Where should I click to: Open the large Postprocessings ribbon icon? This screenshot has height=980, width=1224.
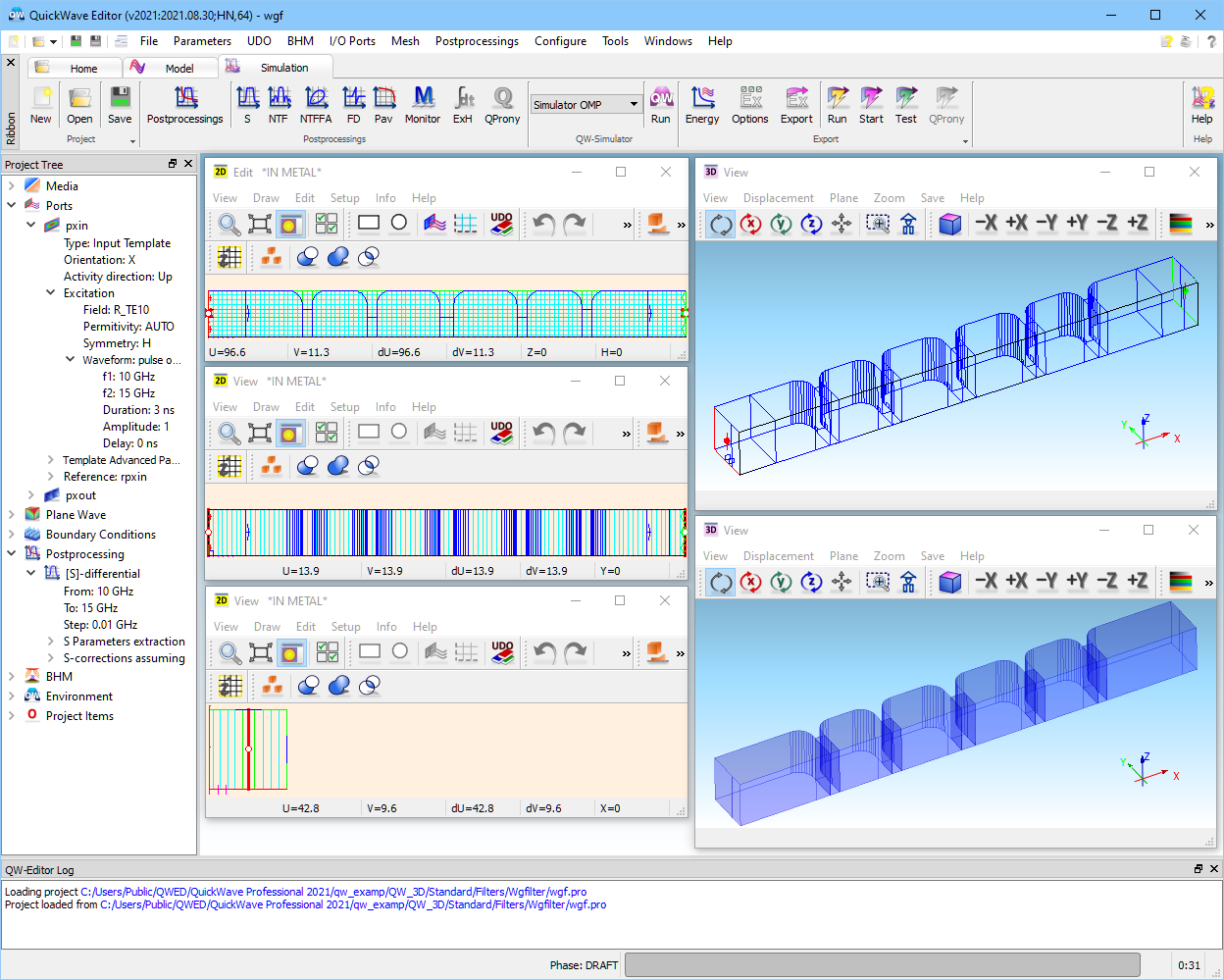[185, 104]
